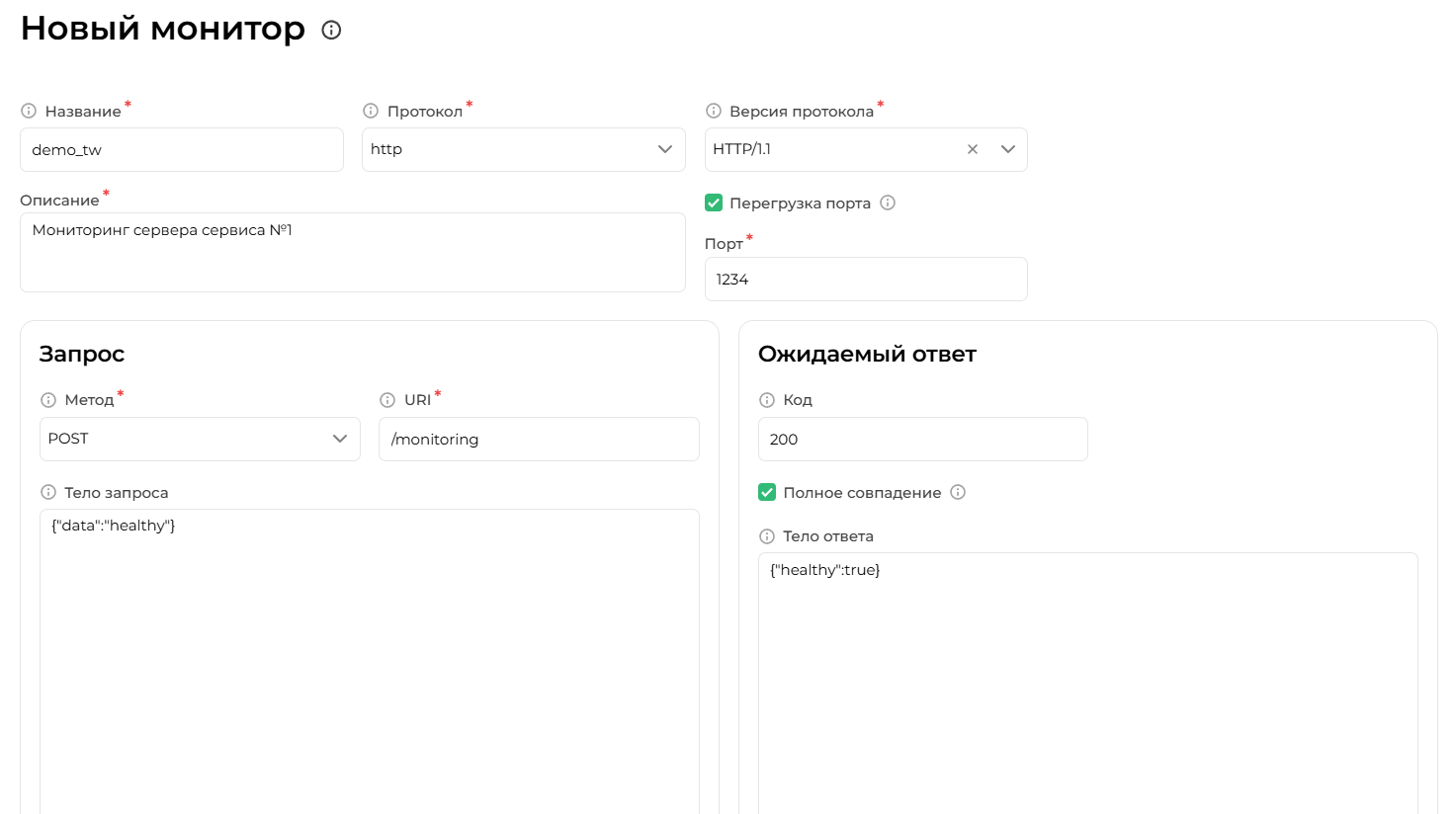
Task: Clear the HTTP/1.1 protocol version selection
Action: click(973, 149)
